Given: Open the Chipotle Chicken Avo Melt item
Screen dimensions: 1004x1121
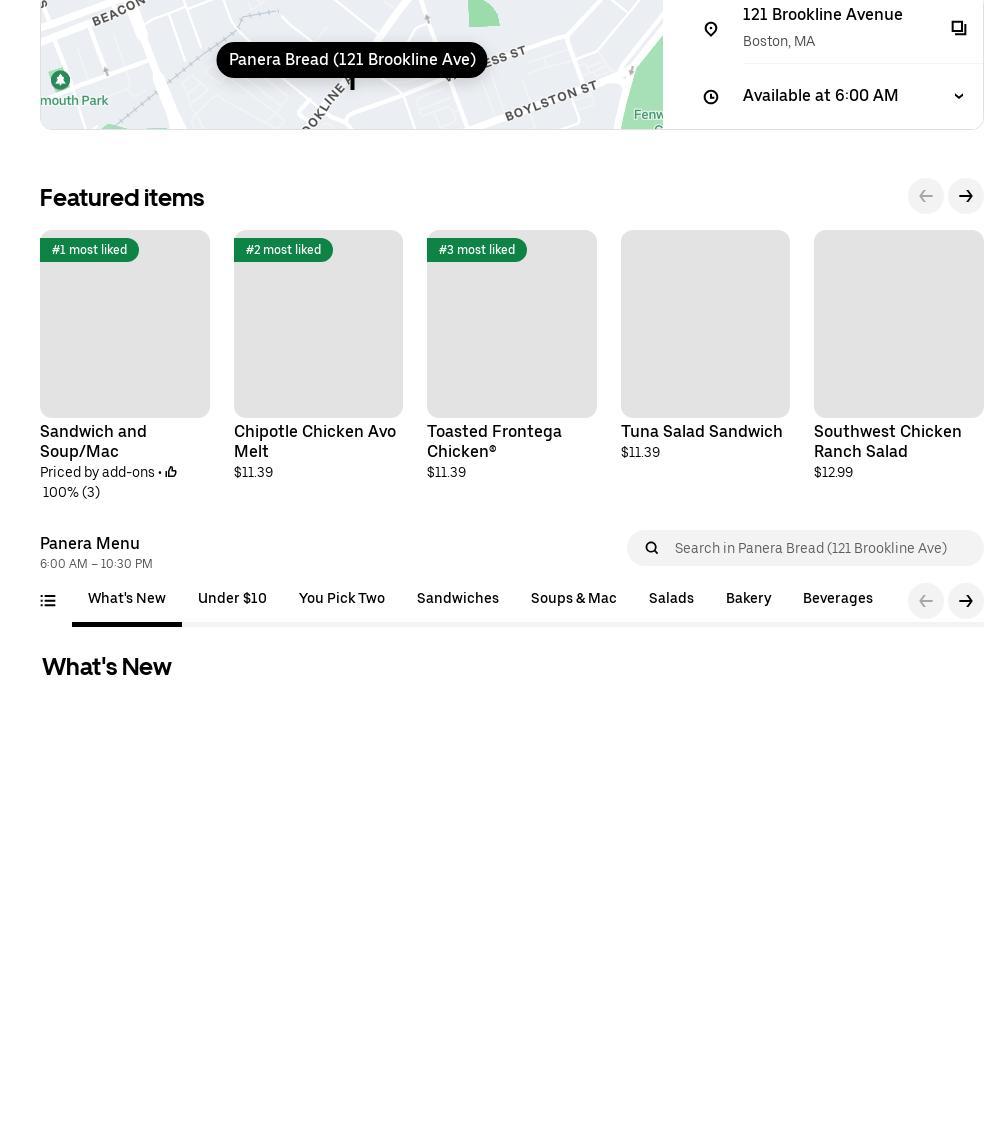Looking at the screenshot, I should coord(318,355).
